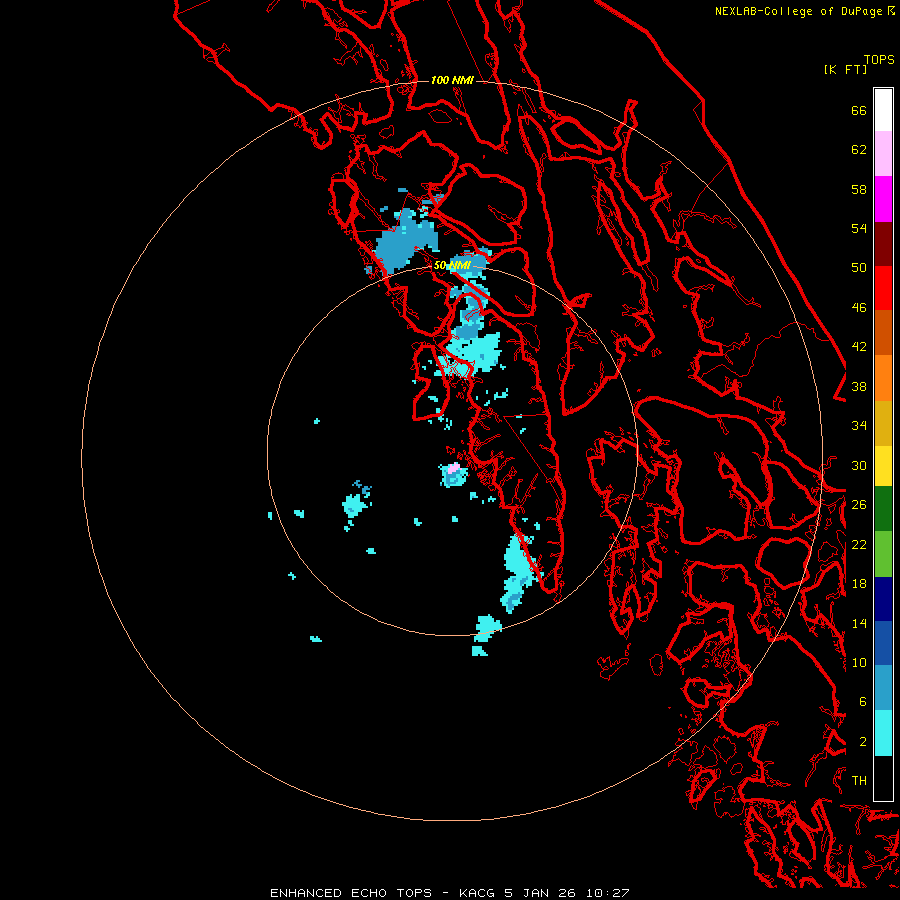The image size is (900, 900).
Task: Click the dark green 30 kft swatch
Action: tap(883, 509)
